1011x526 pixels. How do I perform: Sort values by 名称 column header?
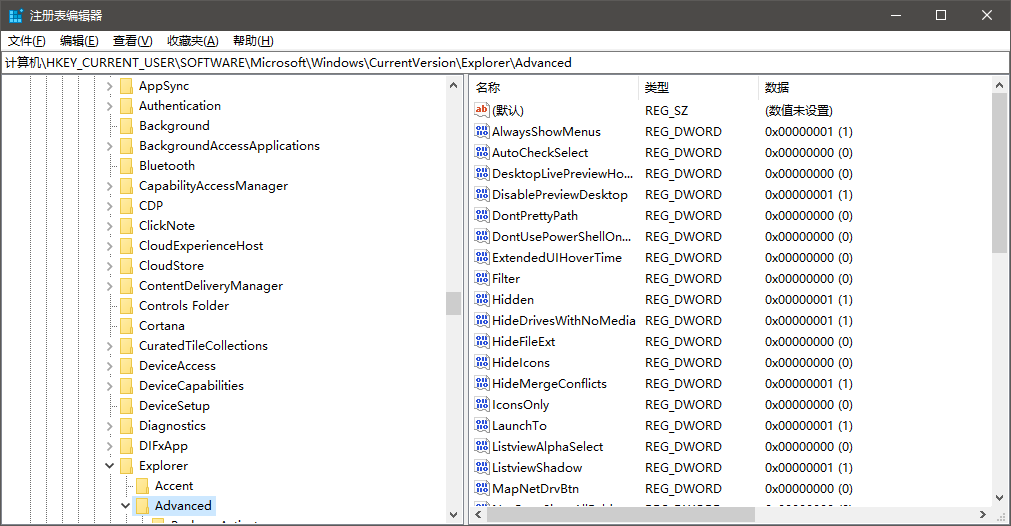coord(555,88)
